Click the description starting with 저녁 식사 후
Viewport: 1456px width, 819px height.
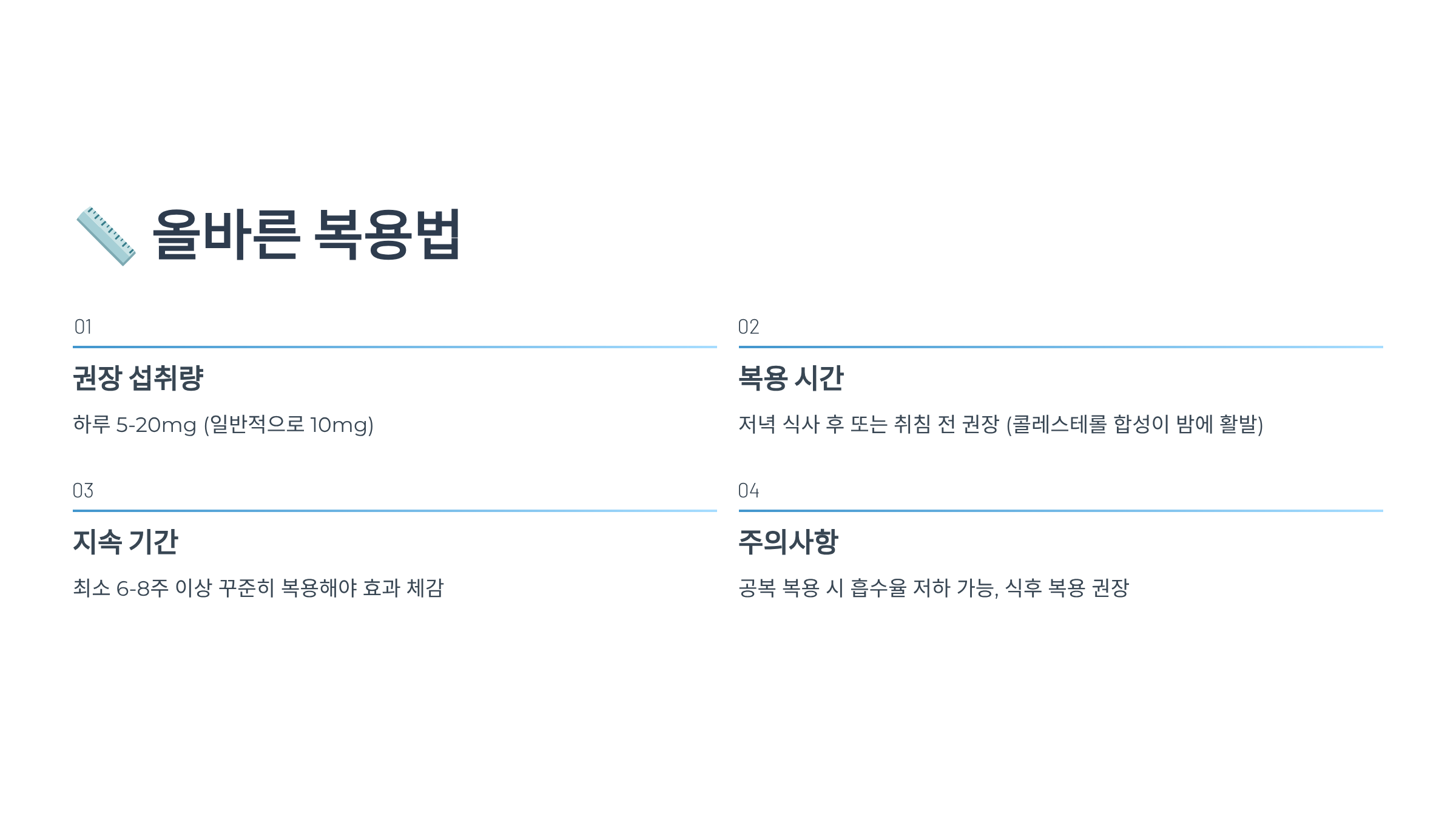[x=1000, y=425]
